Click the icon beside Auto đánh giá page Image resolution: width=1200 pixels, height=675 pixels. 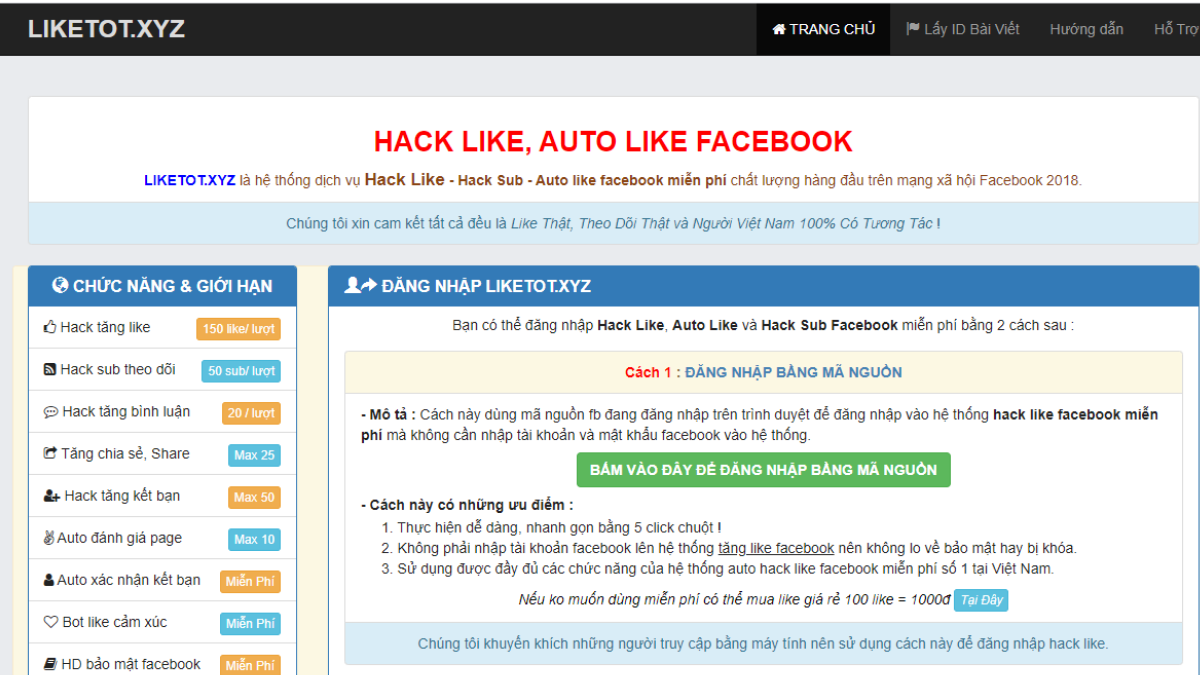(49, 538)
